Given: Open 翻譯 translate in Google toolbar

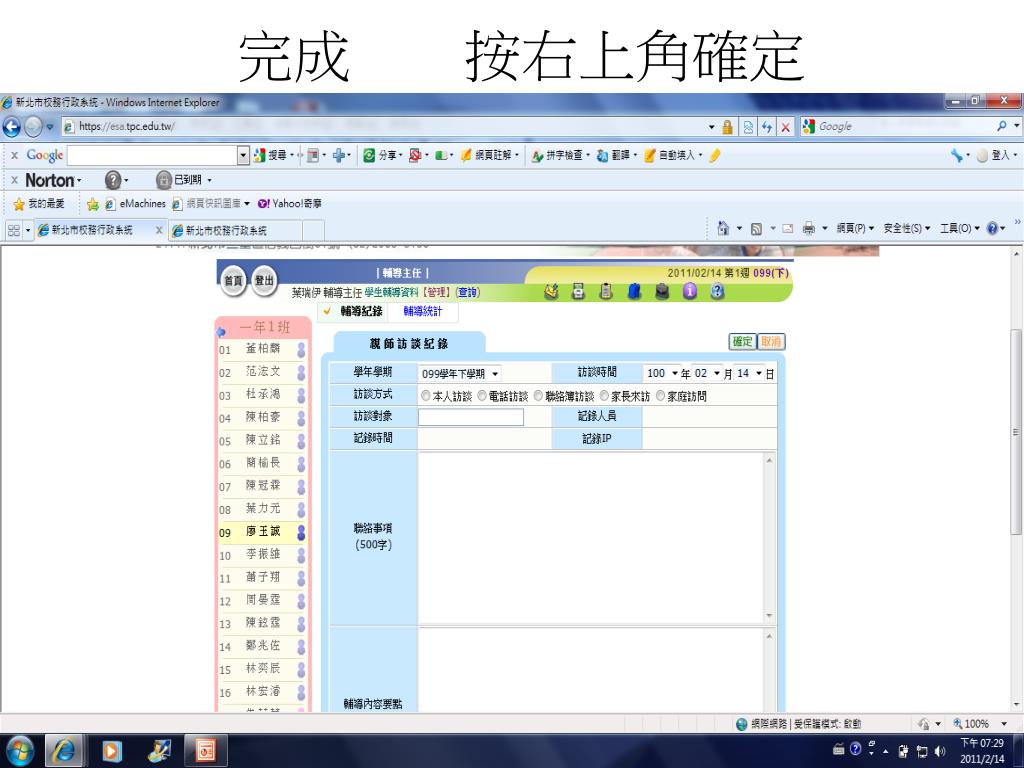Looking at the screenshot, I should (x=615, y=155).
